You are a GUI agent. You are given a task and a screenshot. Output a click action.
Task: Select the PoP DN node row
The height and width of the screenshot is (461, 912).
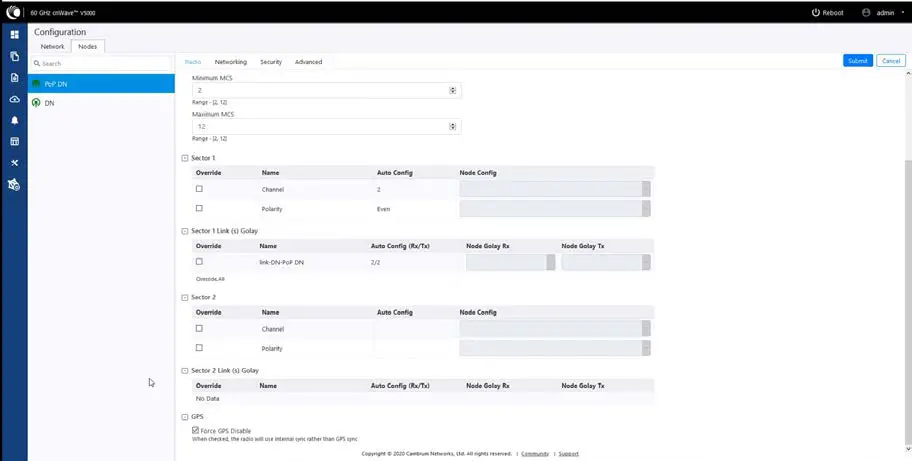click(x=101, y=84)
